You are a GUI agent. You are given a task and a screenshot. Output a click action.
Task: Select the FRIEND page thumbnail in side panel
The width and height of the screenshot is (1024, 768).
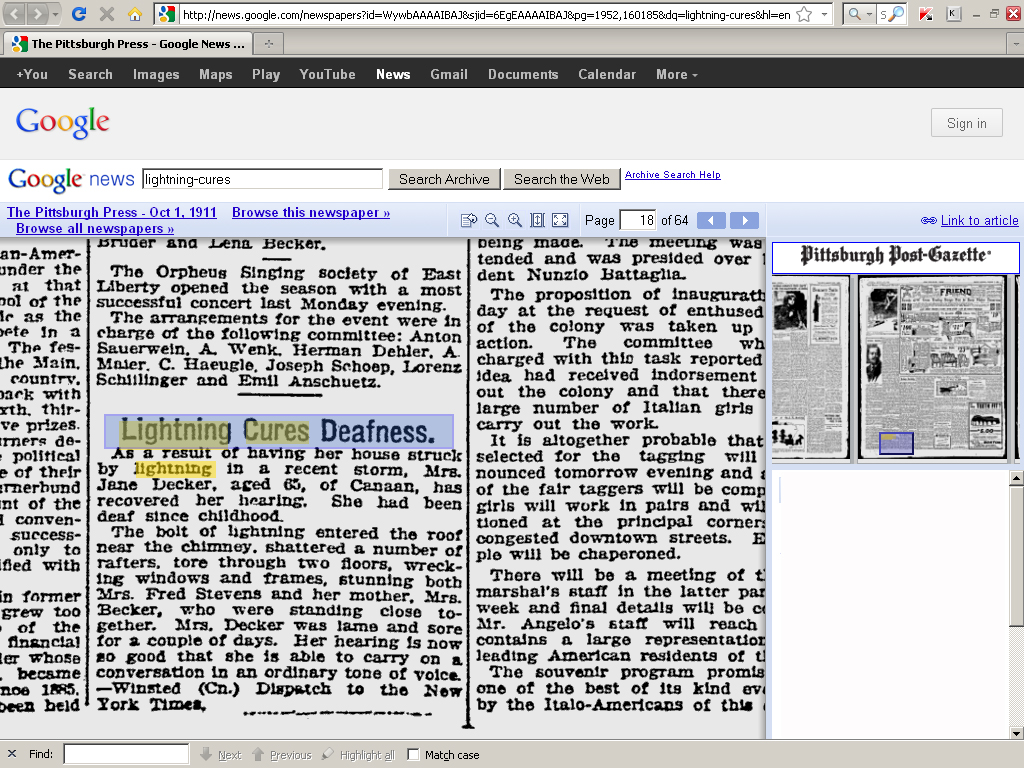pyautogui.click(x=932, y=368)
